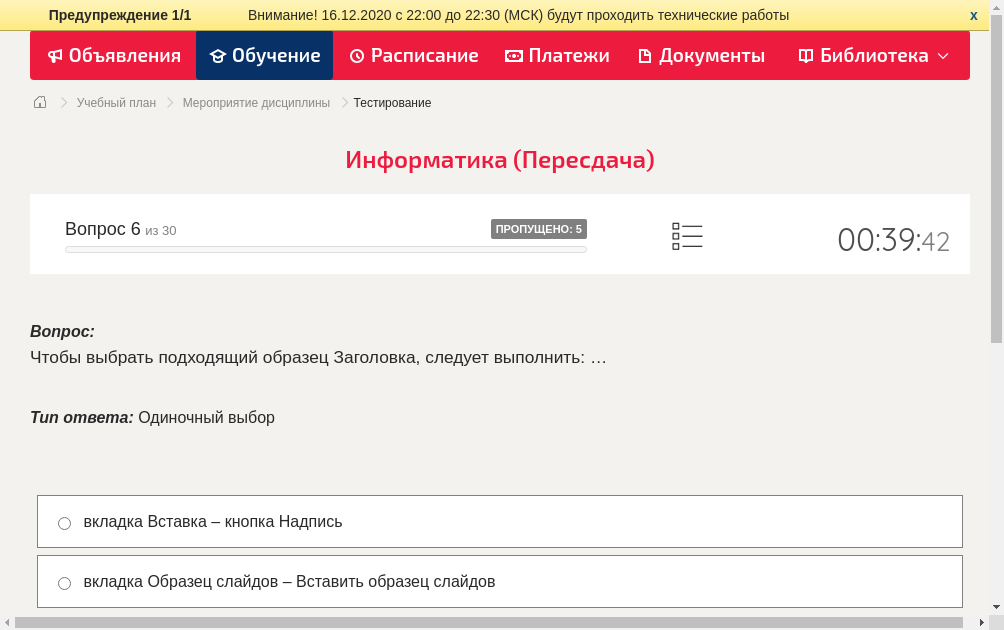Click the horizontal scrollbar left arrow
1004x630 pixels.
coord(7,622)
